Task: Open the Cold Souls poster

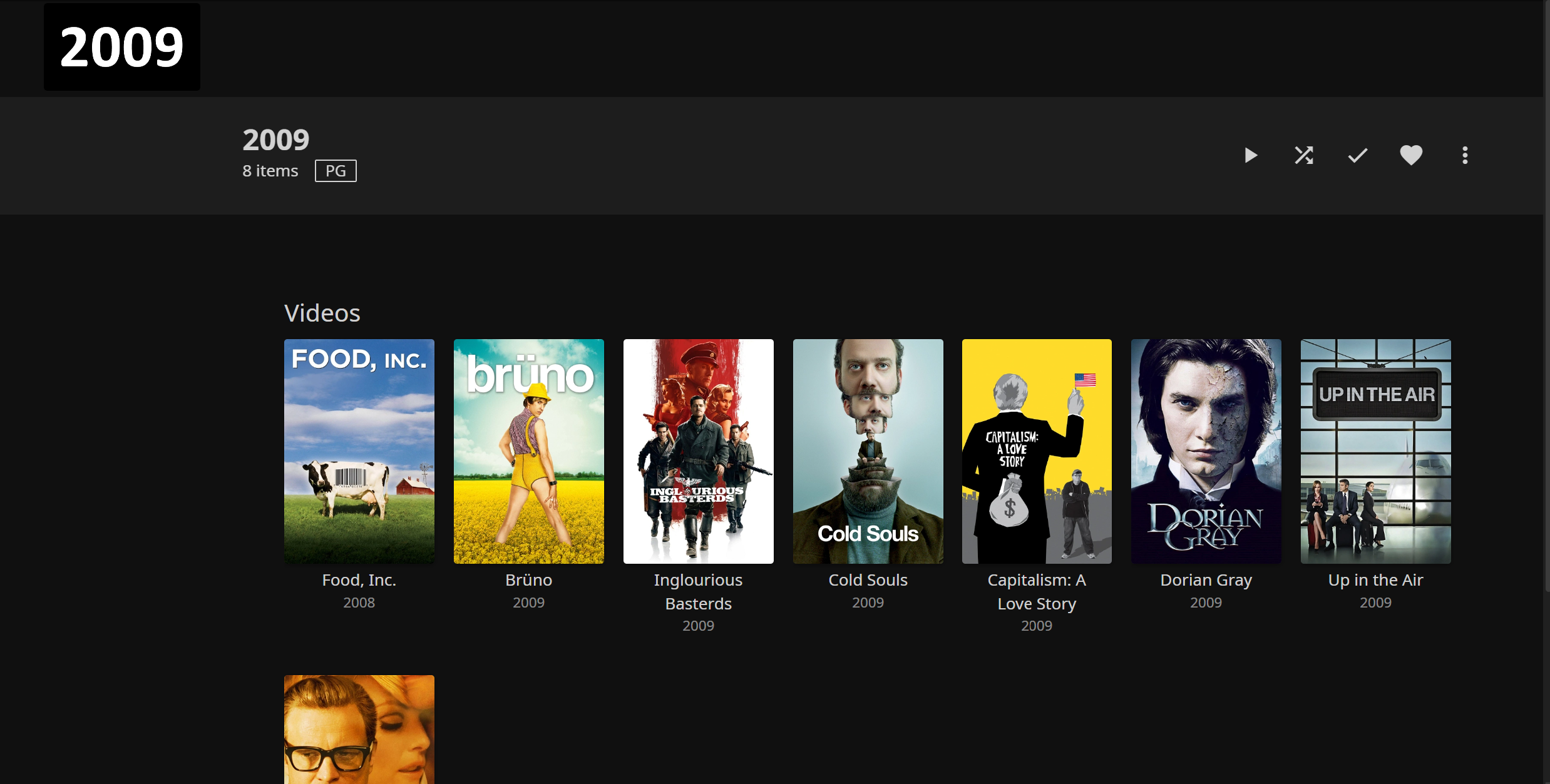Action: click(868, 451)
